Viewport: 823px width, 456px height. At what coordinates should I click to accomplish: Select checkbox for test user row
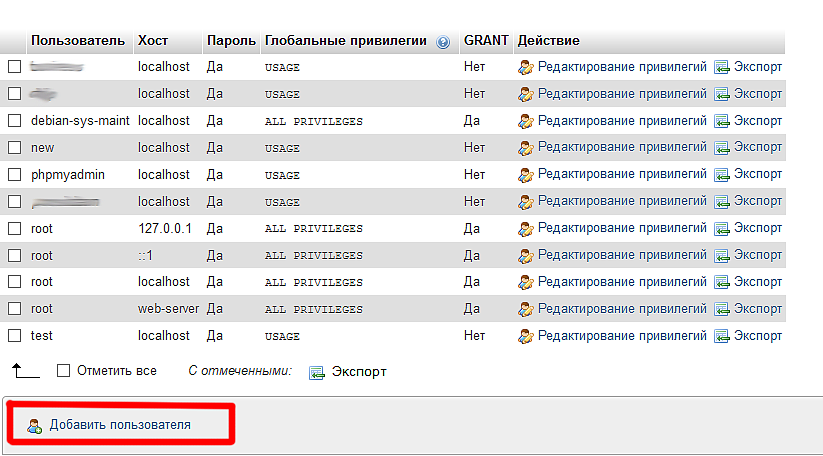pyautogui.click(x=14, y=337)
